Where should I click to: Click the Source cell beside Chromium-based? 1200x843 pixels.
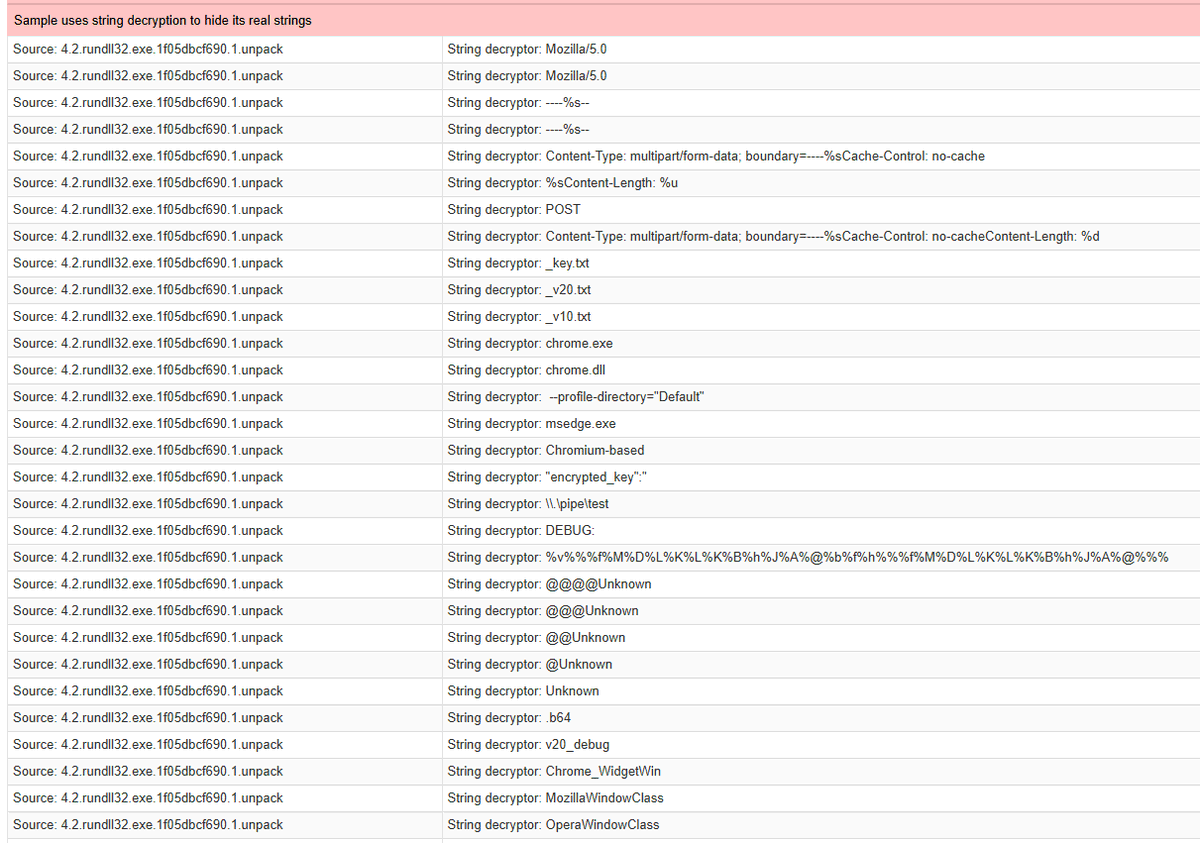click(x=224, y=450)
